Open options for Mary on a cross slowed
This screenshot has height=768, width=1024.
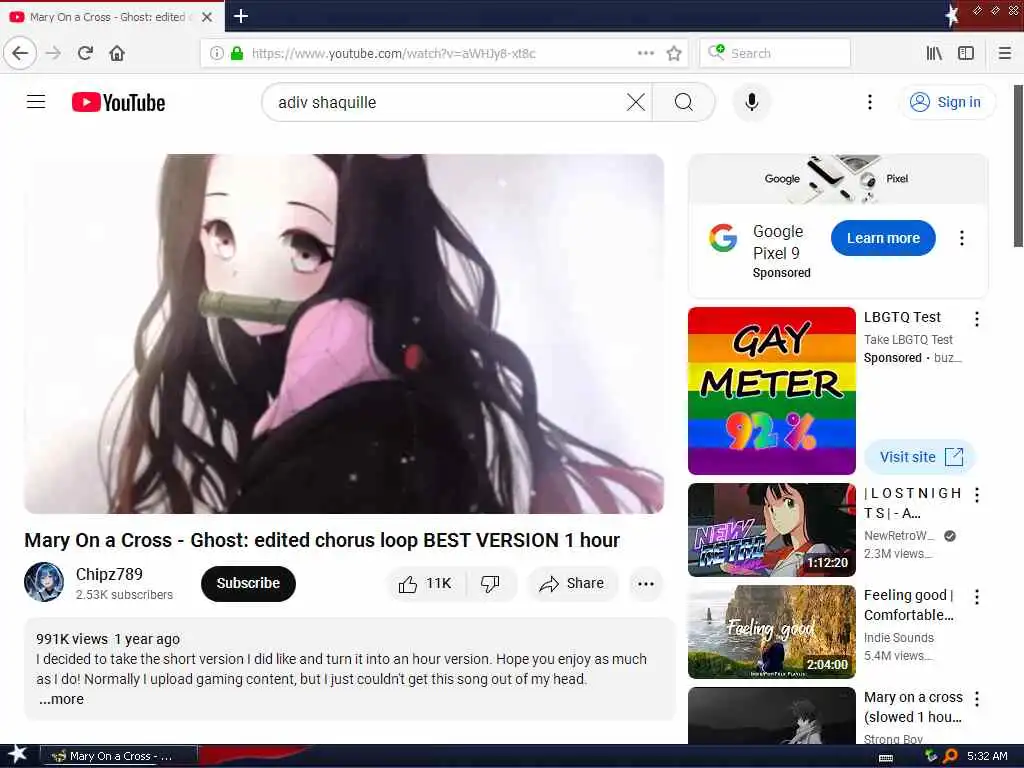pos(976,699)
